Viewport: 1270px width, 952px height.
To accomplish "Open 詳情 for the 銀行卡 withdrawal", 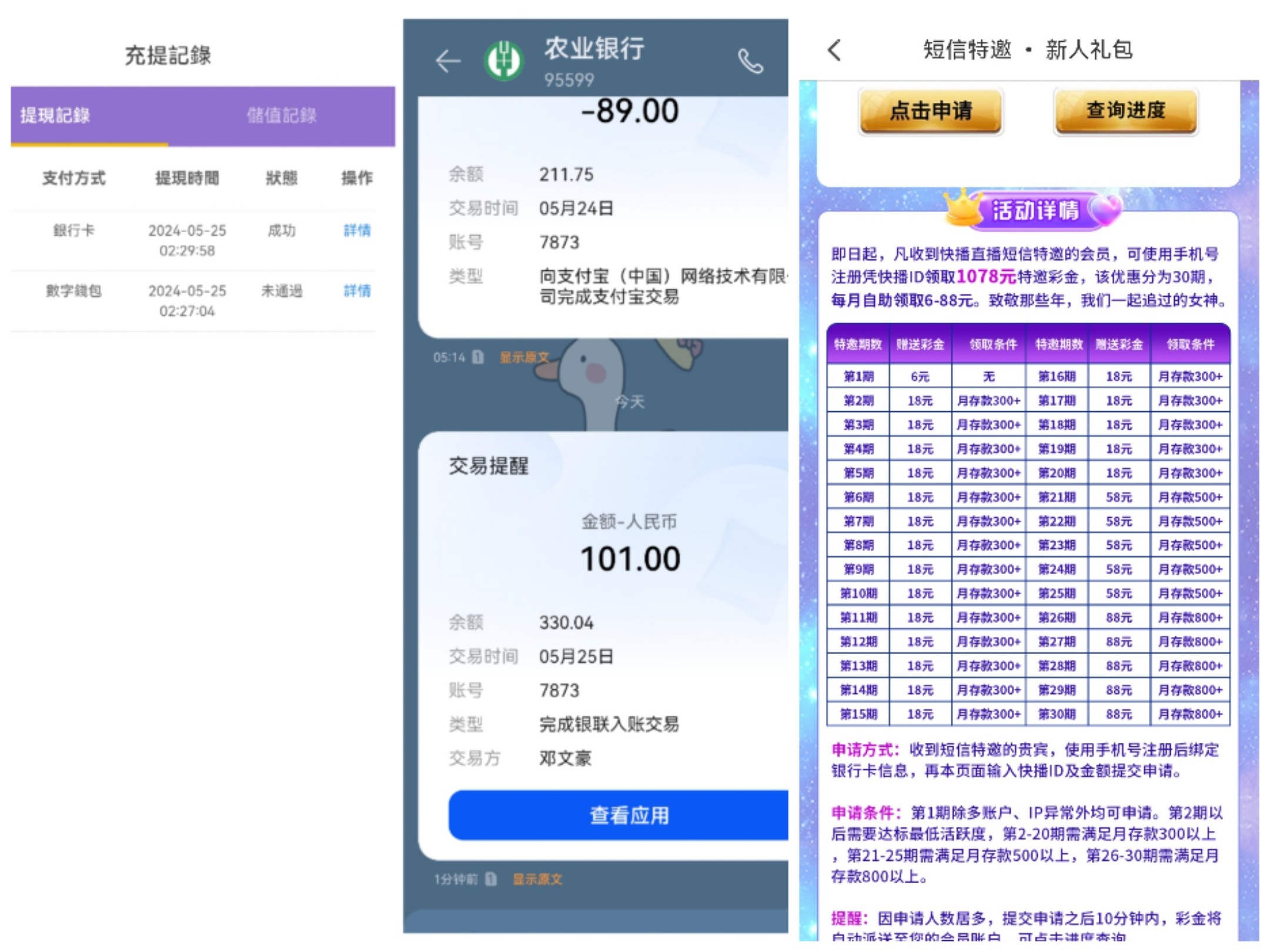I will pos(357,230).
